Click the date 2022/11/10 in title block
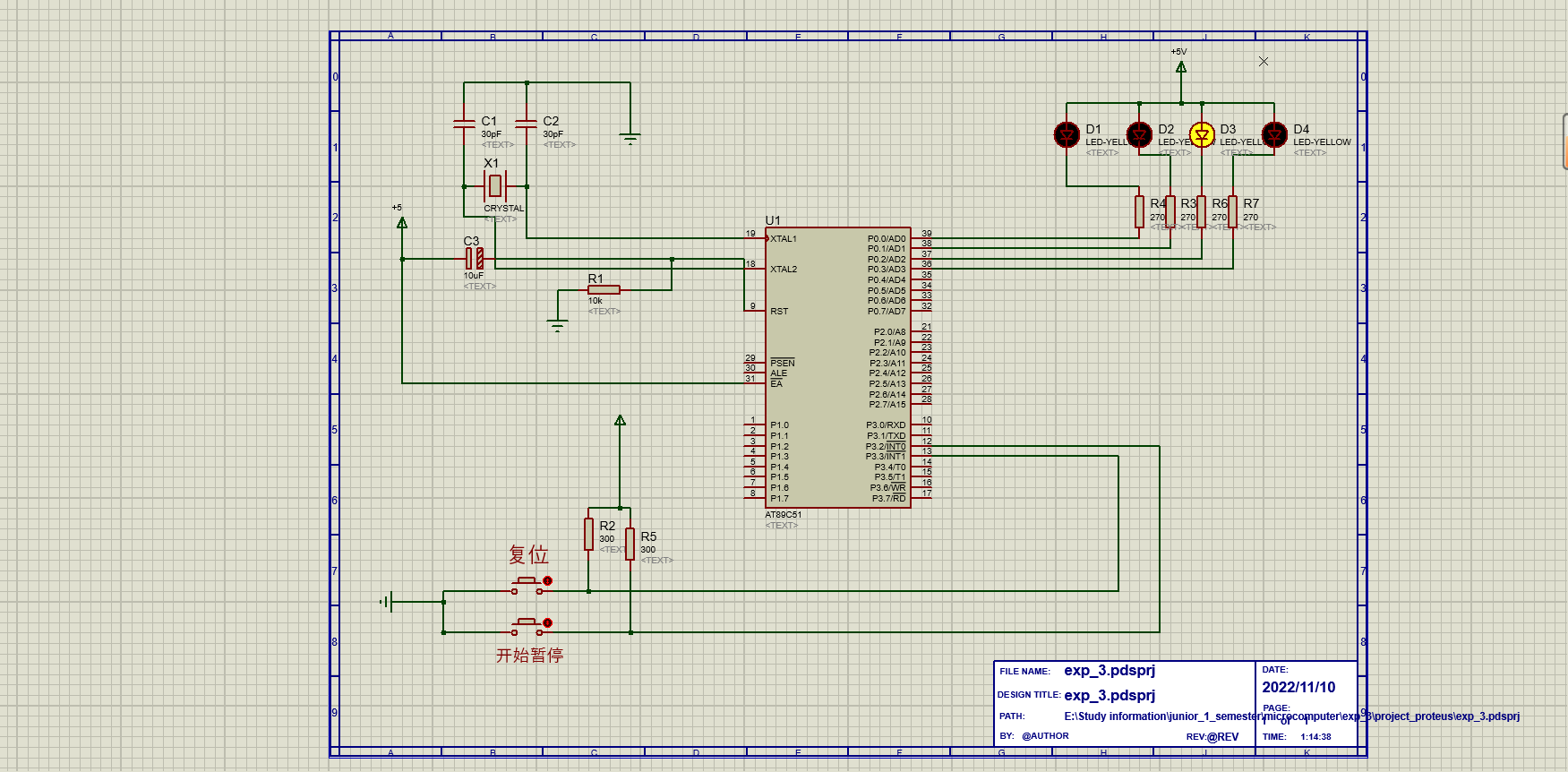Image resolution: width=1568 pixels, height=772 pixels. (x=1298, y=687)
